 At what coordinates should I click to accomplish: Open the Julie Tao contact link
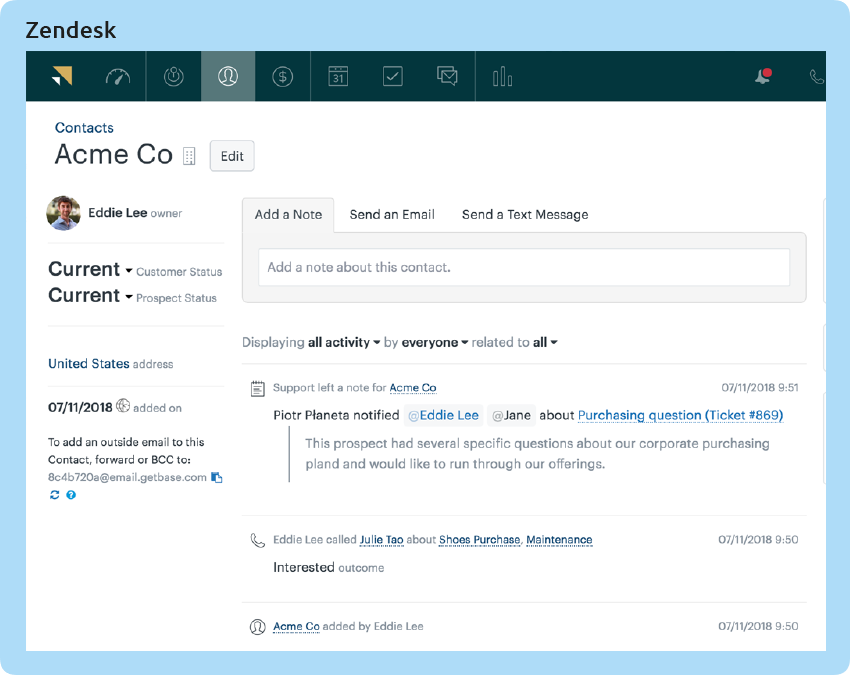[382, 540]
